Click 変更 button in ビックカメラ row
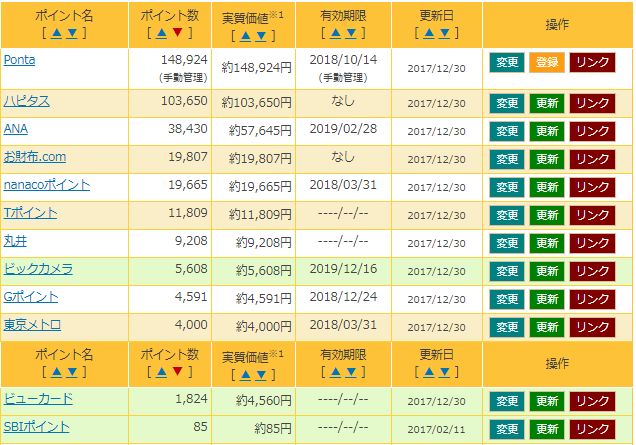636x445 pixels. (x=507, y=271)
